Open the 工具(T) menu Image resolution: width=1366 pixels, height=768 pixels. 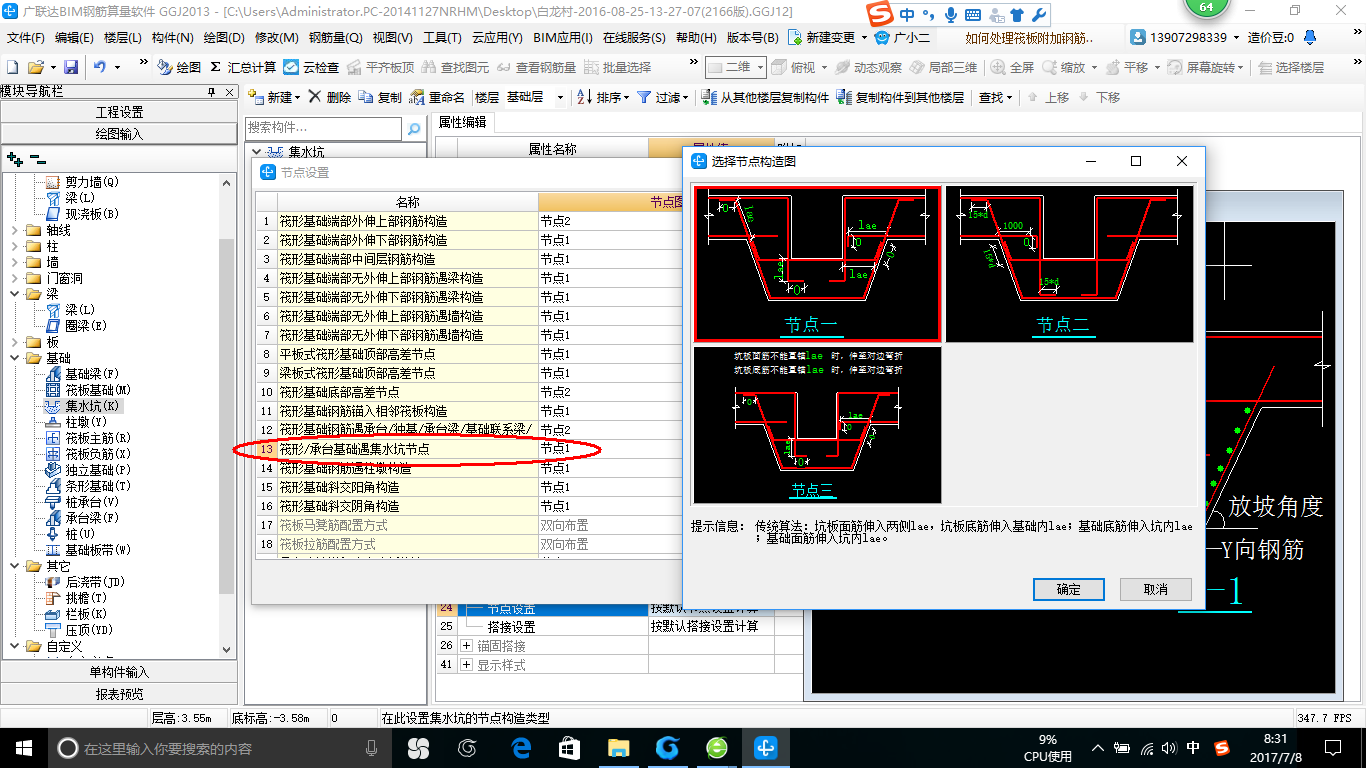(x=442, y=38)
